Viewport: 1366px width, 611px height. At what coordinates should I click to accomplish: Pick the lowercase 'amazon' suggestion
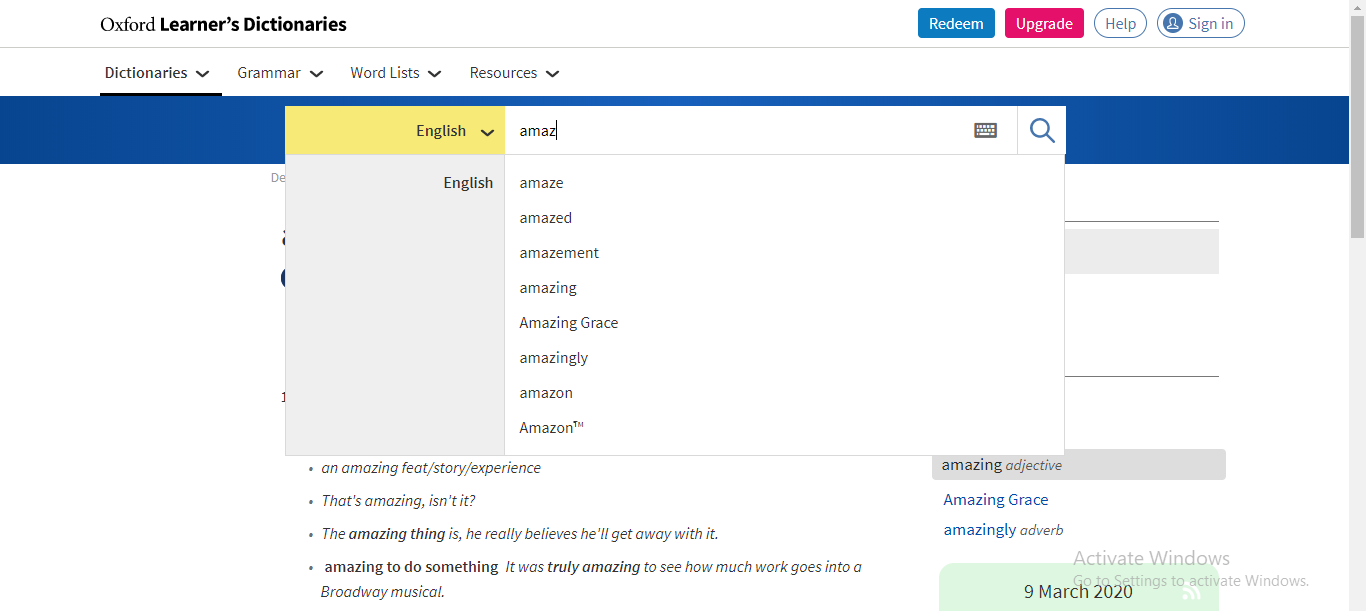(546, 393)
